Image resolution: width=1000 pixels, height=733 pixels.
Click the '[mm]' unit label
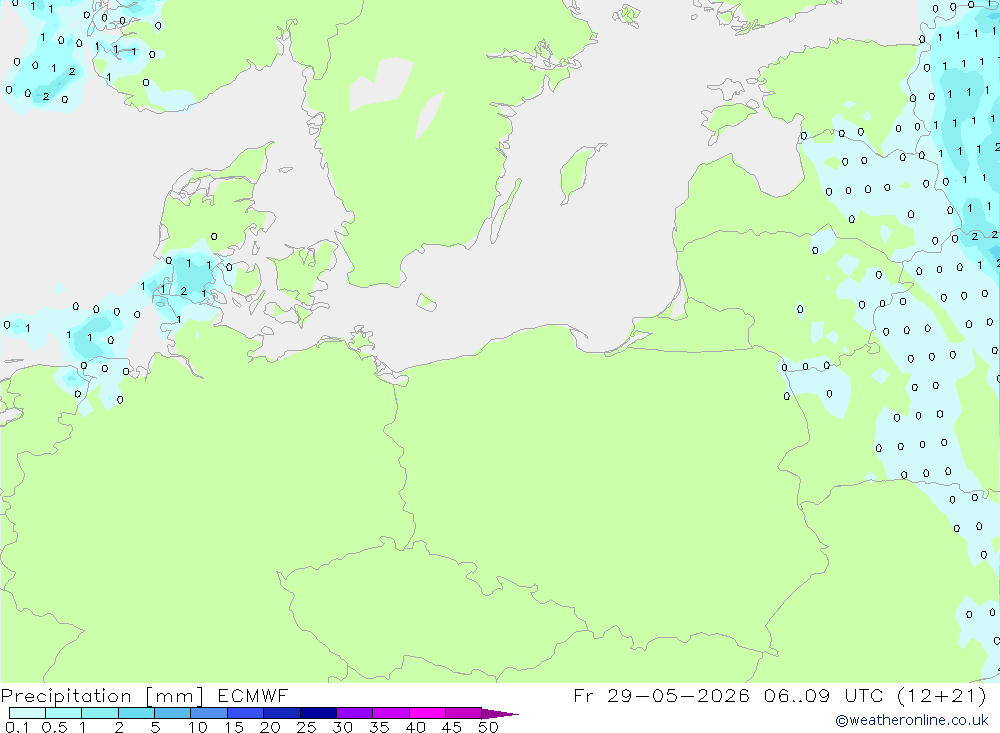(x=175, y=696)
